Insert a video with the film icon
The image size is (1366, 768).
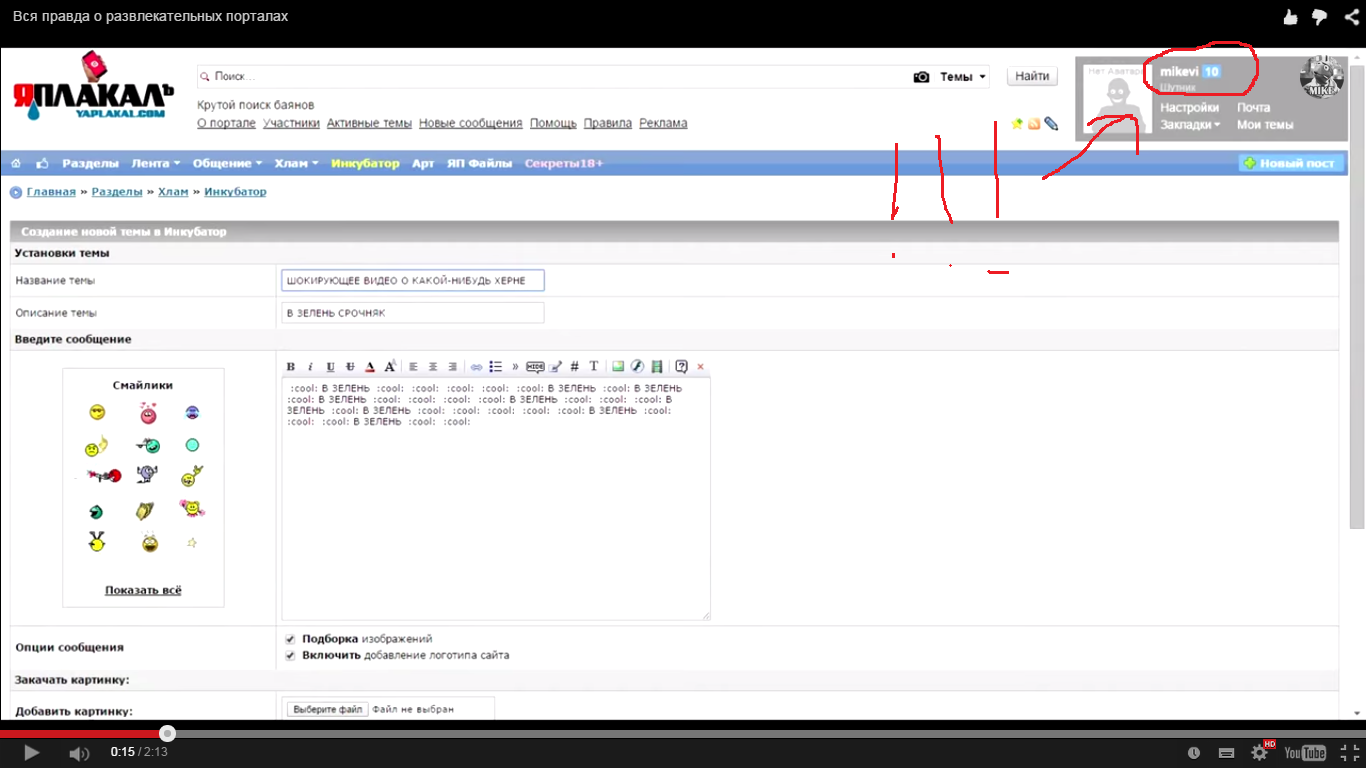click(x=657, y=366)
